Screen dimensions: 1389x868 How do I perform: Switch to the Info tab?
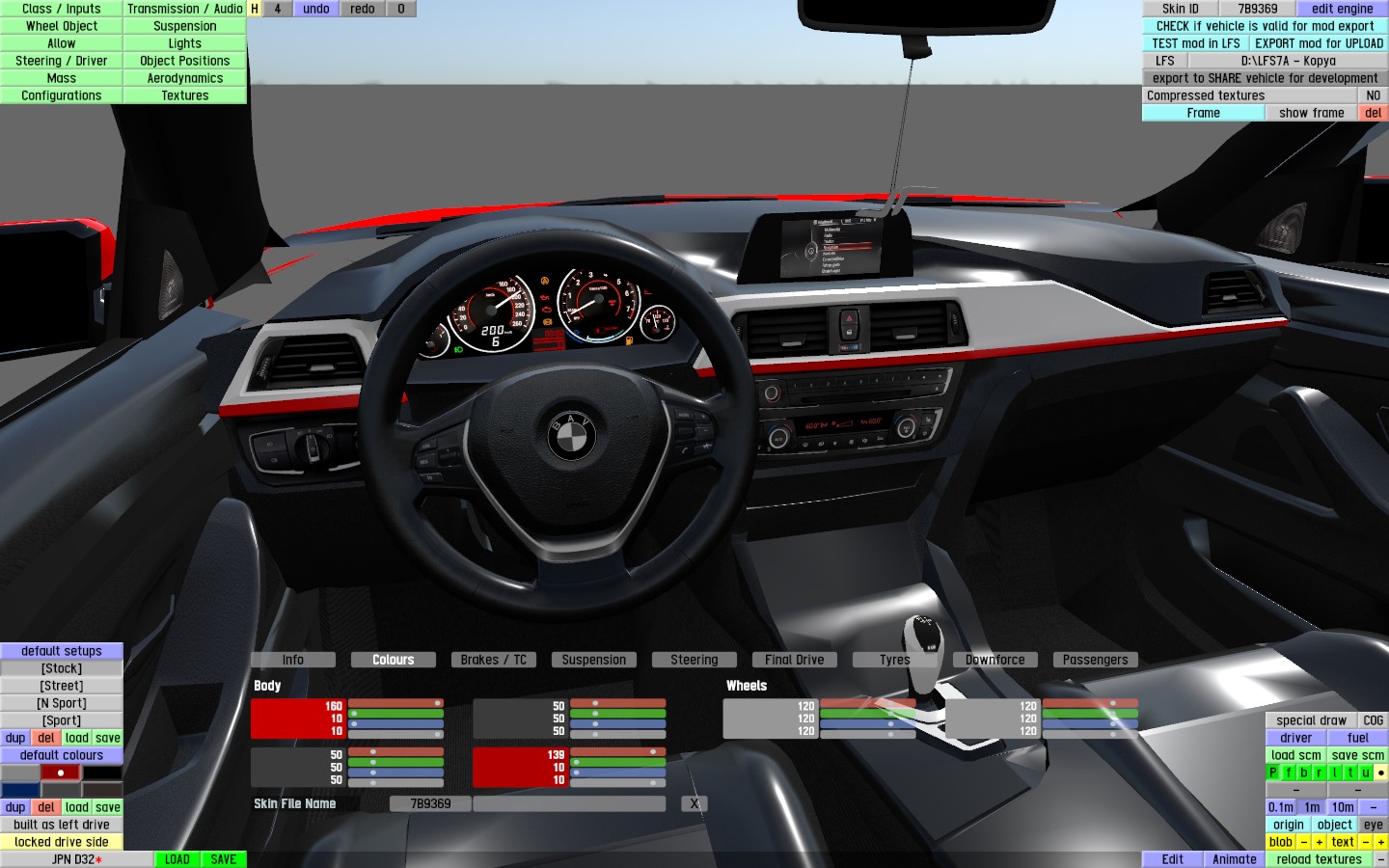pyautogui.click(x=293, y=660)
